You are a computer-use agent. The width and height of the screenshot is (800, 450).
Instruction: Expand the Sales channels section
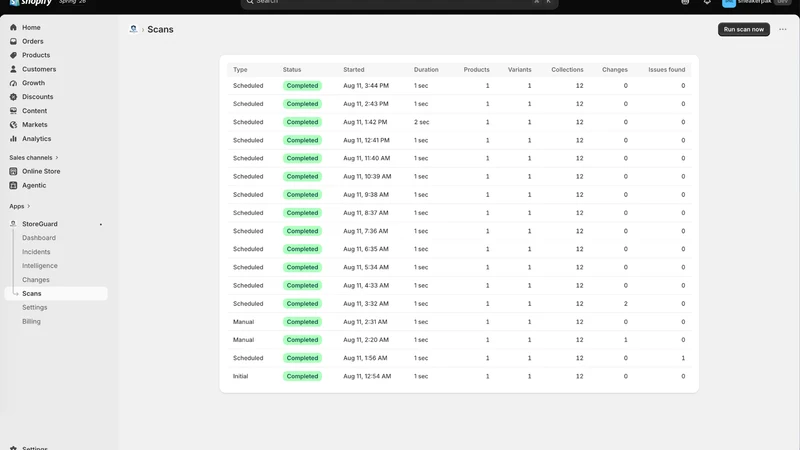coord(34,158)
